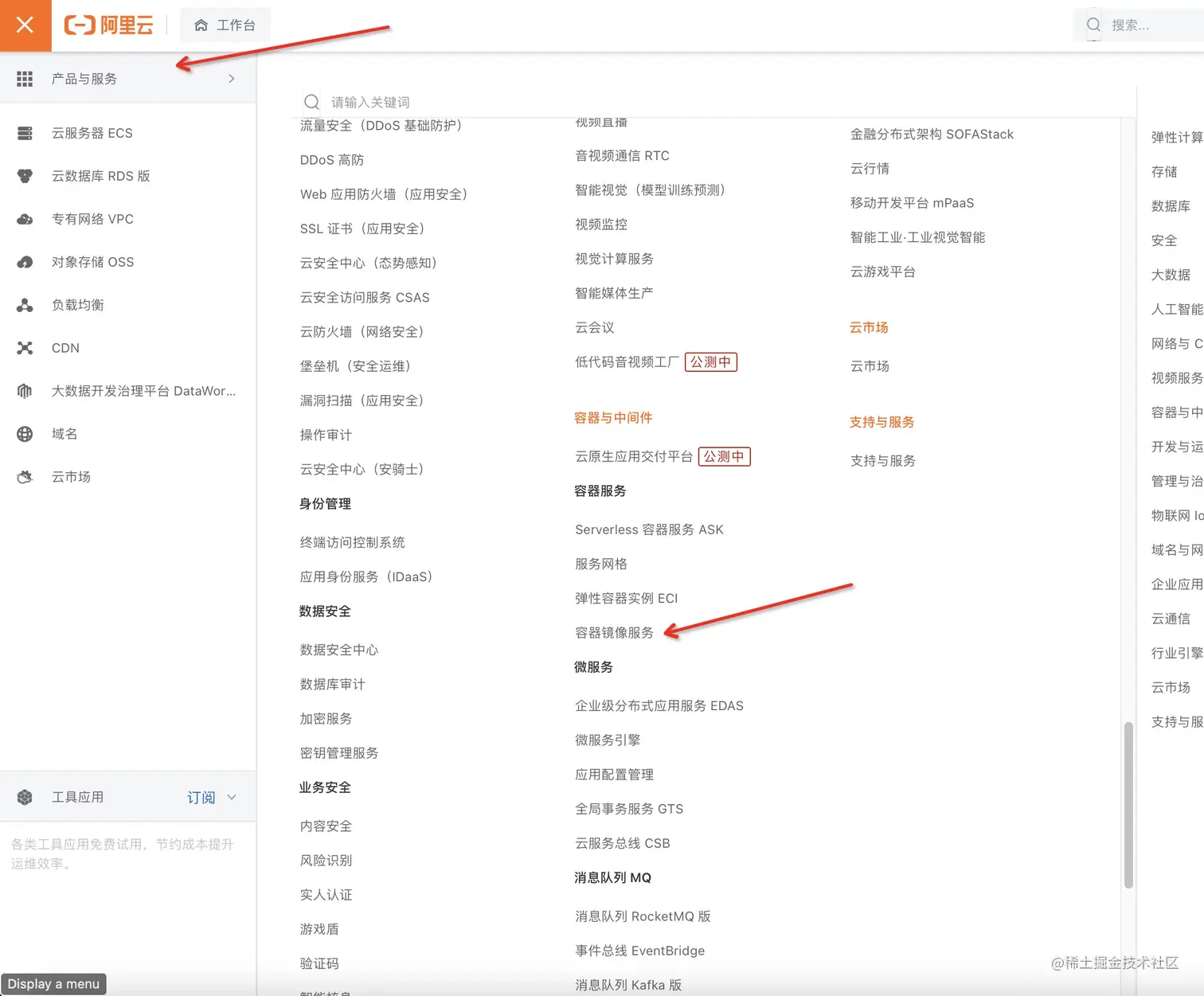Open 音视频通信 RTC
The height and width of the screenshot is (996, 1204).
tap(622, 155)
